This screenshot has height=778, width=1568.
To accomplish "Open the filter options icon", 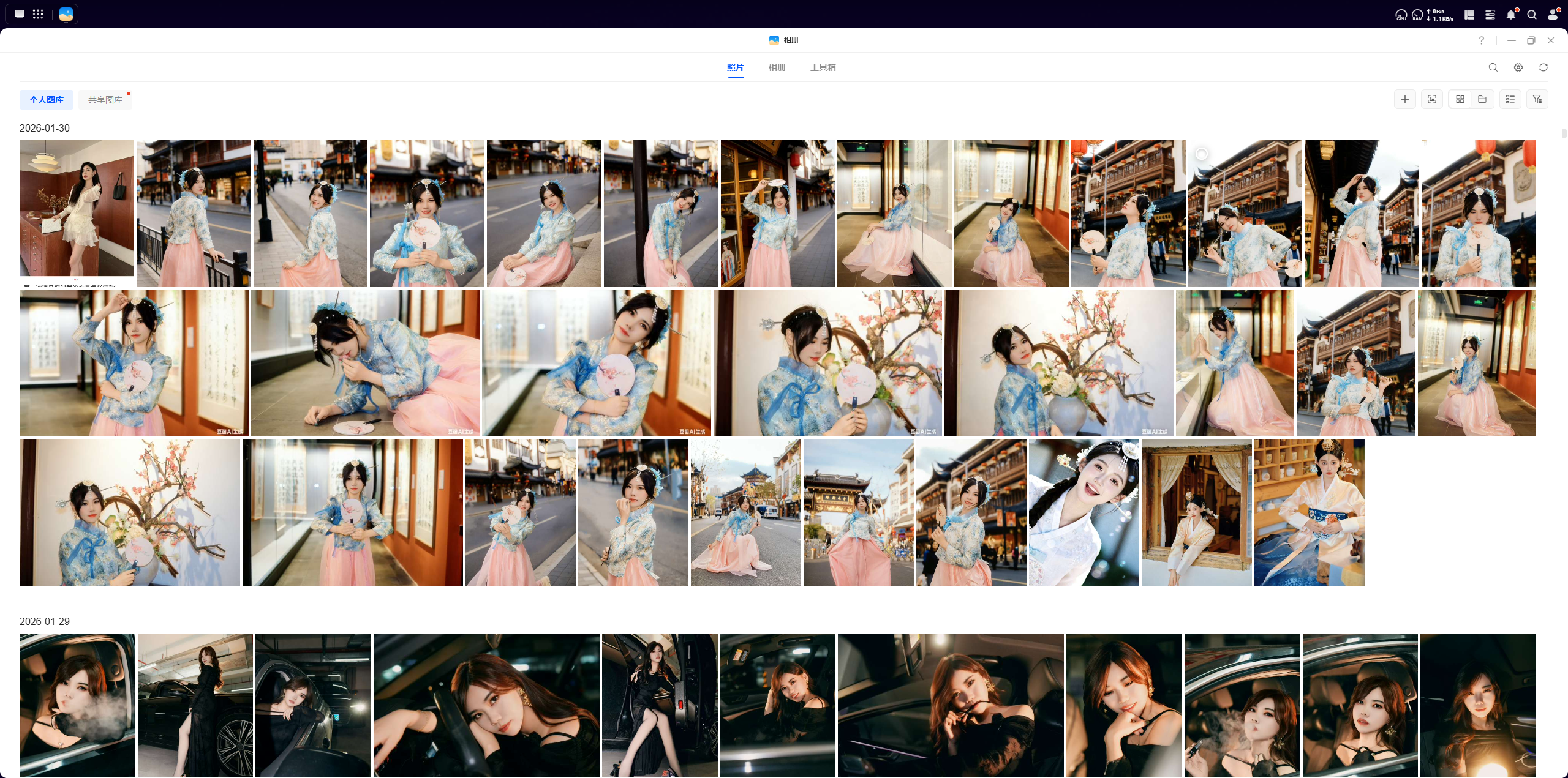I will [1537, 99].
